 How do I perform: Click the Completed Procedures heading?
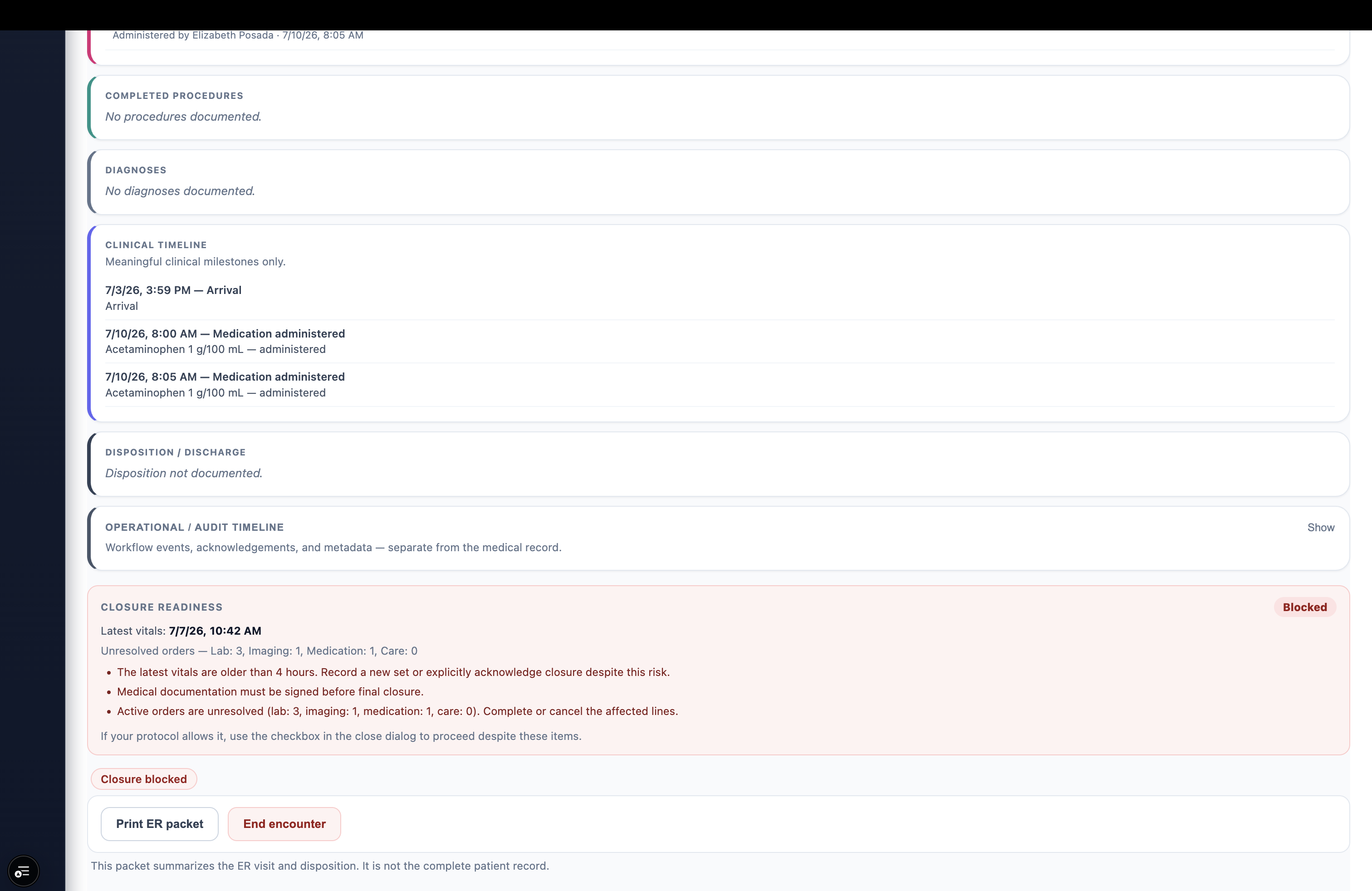point(174,96)
